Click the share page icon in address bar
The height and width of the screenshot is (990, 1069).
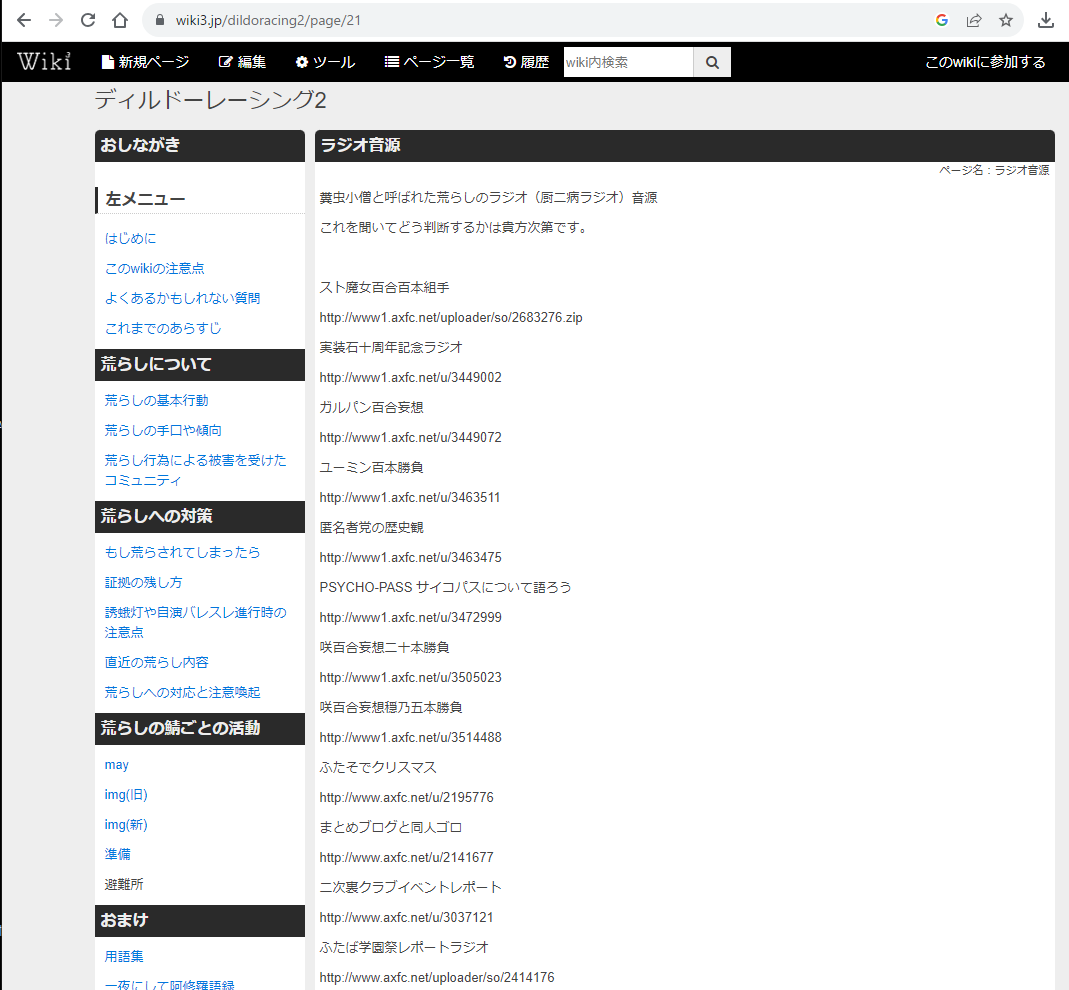click(x=973, y=20)
